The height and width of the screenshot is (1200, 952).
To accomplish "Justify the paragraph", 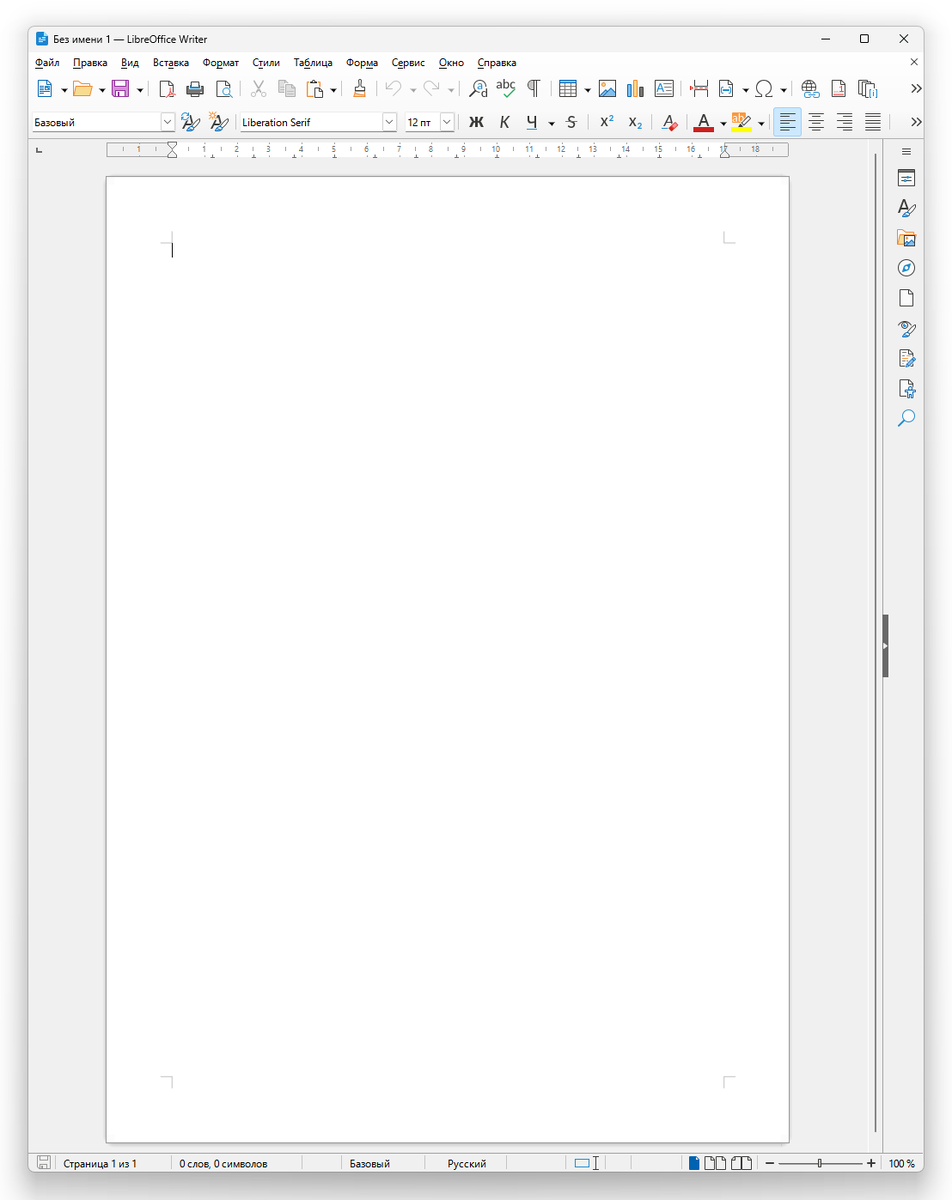I will pyautogui.click(x=873, y=122).
